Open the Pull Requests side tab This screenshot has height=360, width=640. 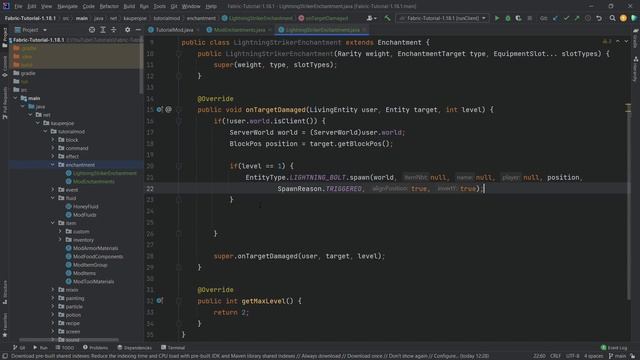click(4, 103)
